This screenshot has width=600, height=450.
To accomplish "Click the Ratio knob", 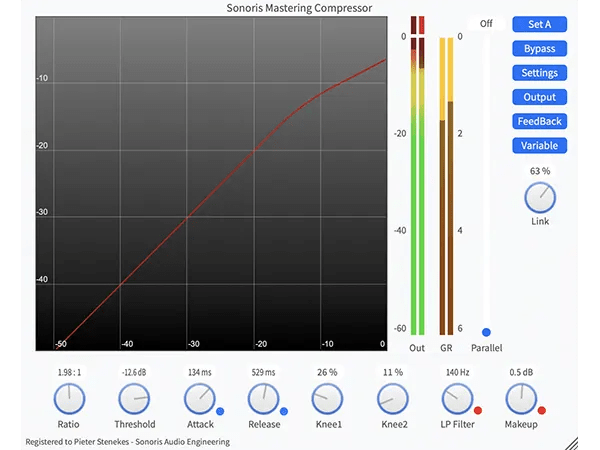I will tap(69, 399).
